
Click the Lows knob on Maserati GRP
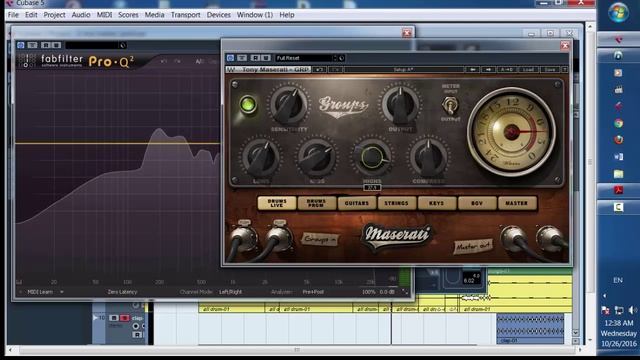260,158
